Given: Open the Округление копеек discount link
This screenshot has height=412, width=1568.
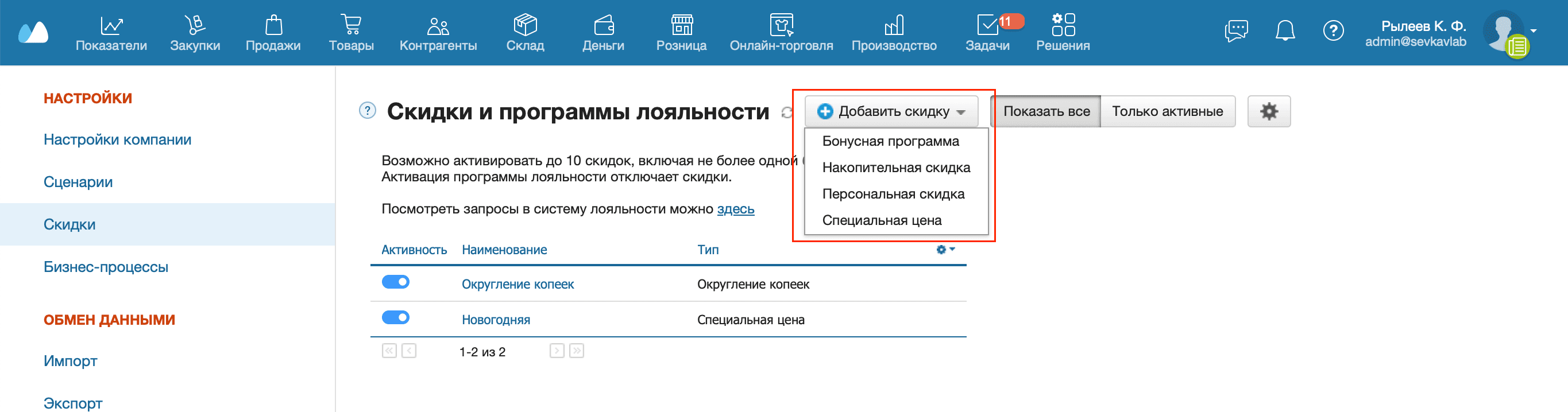Looking at the screenshot, I should [x=517, y=284].
